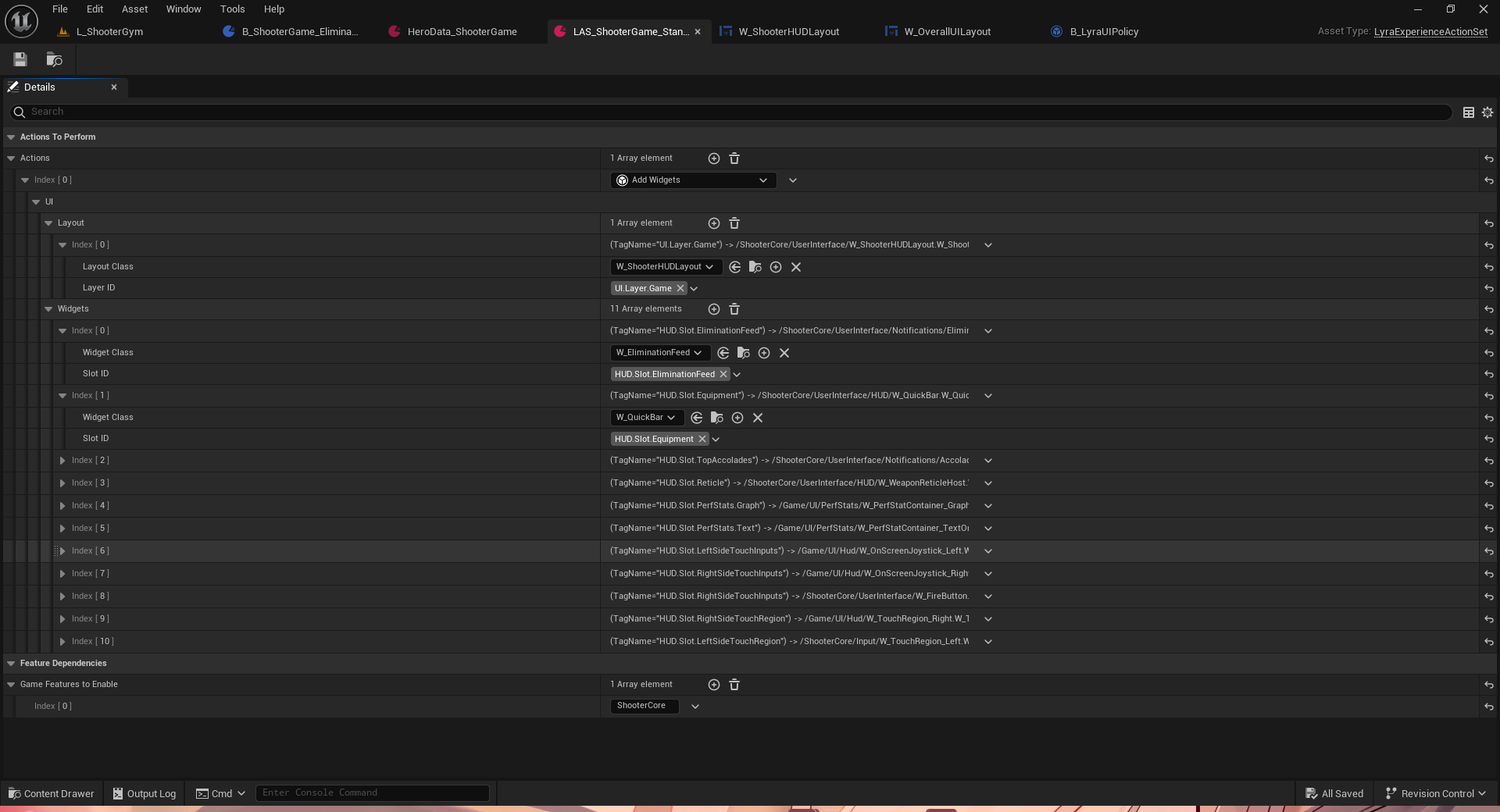
Task: Save the current asset
Action: point(20,59)
